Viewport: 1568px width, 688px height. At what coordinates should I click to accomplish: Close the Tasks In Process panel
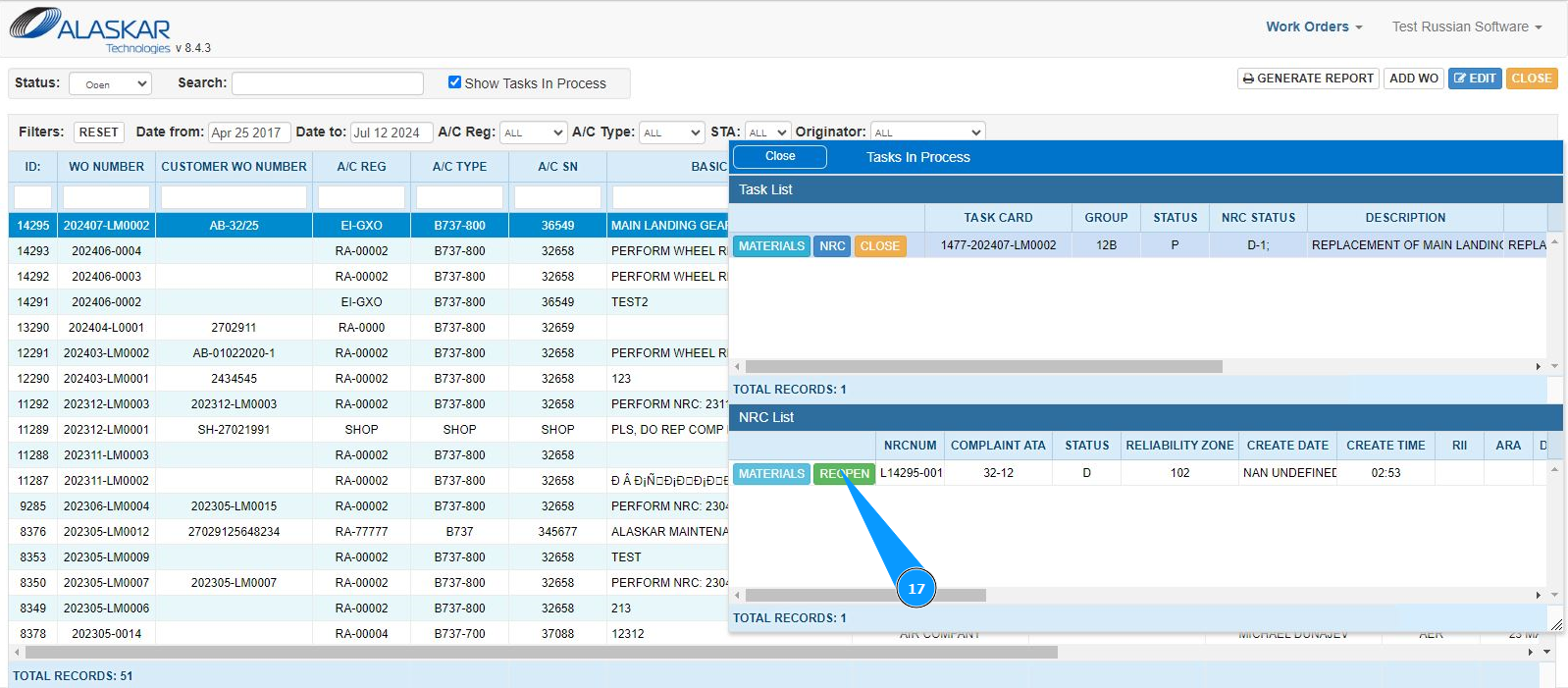[x=780, y=157]
